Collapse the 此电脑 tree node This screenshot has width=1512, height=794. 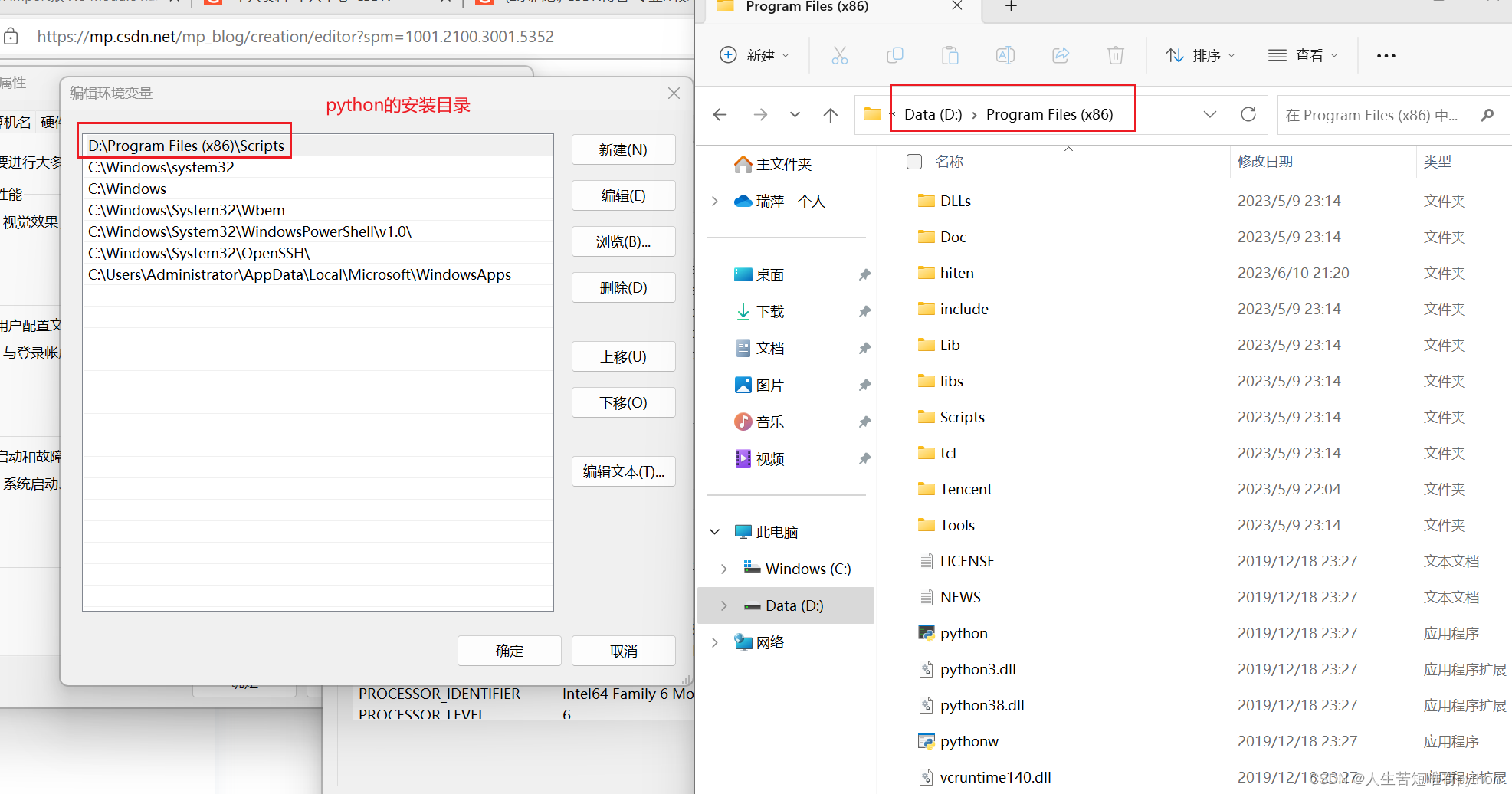coord(714,531)
